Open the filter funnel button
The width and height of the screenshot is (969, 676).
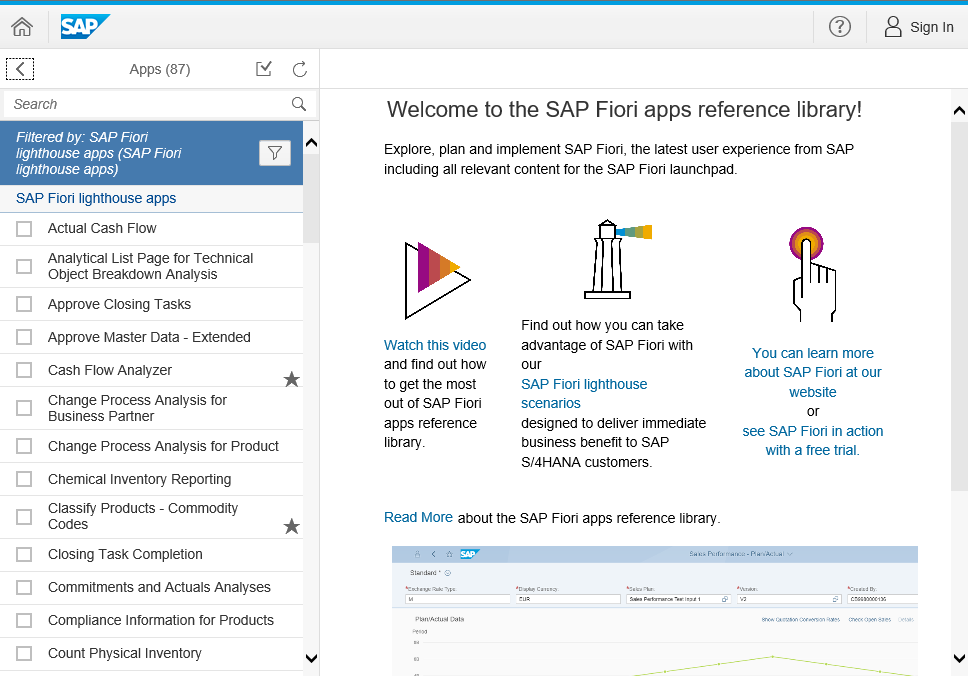[275, 153]
